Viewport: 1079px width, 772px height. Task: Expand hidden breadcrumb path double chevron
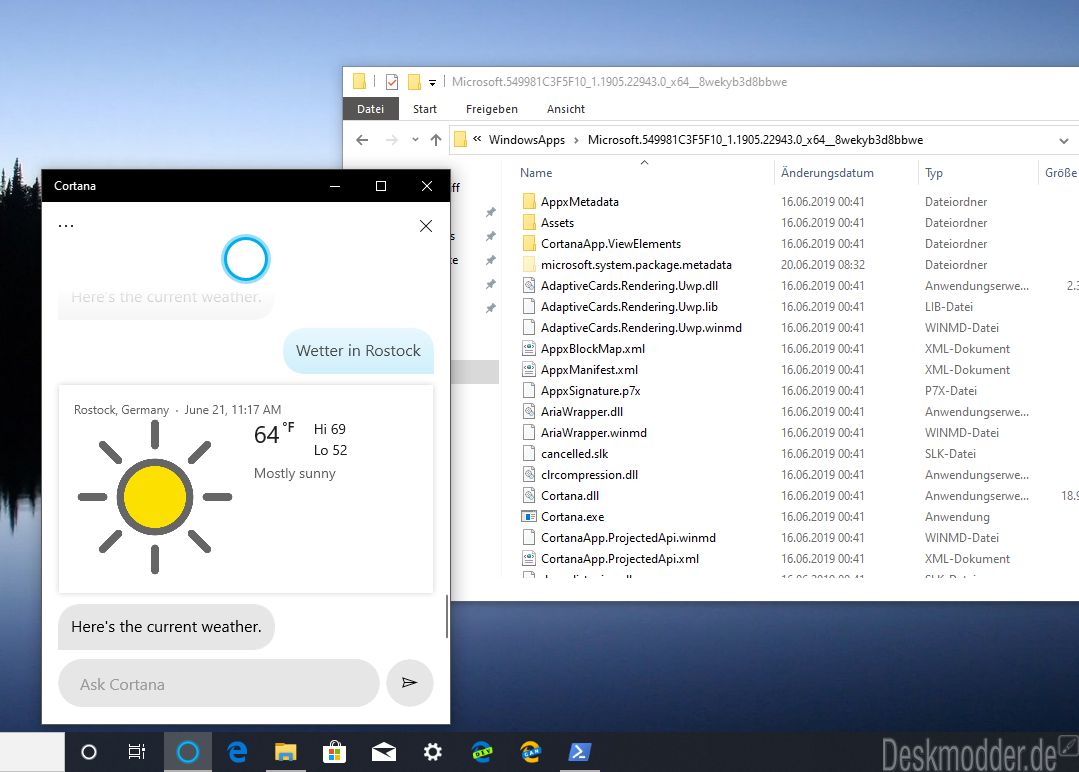tap(477, 139)
